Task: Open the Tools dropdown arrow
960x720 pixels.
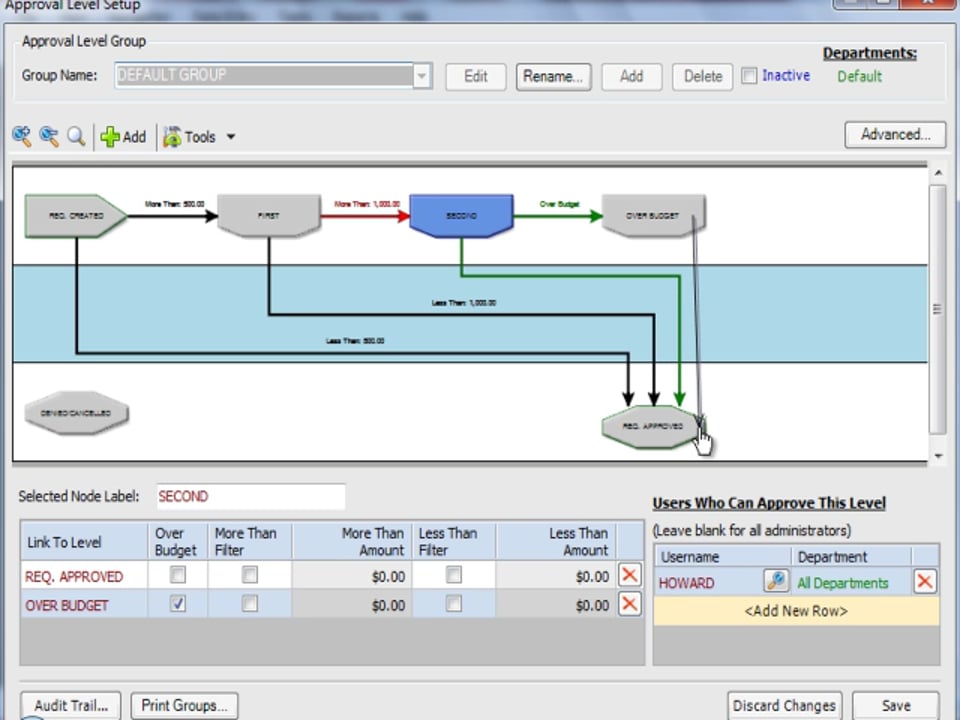Action: (231, 137)
